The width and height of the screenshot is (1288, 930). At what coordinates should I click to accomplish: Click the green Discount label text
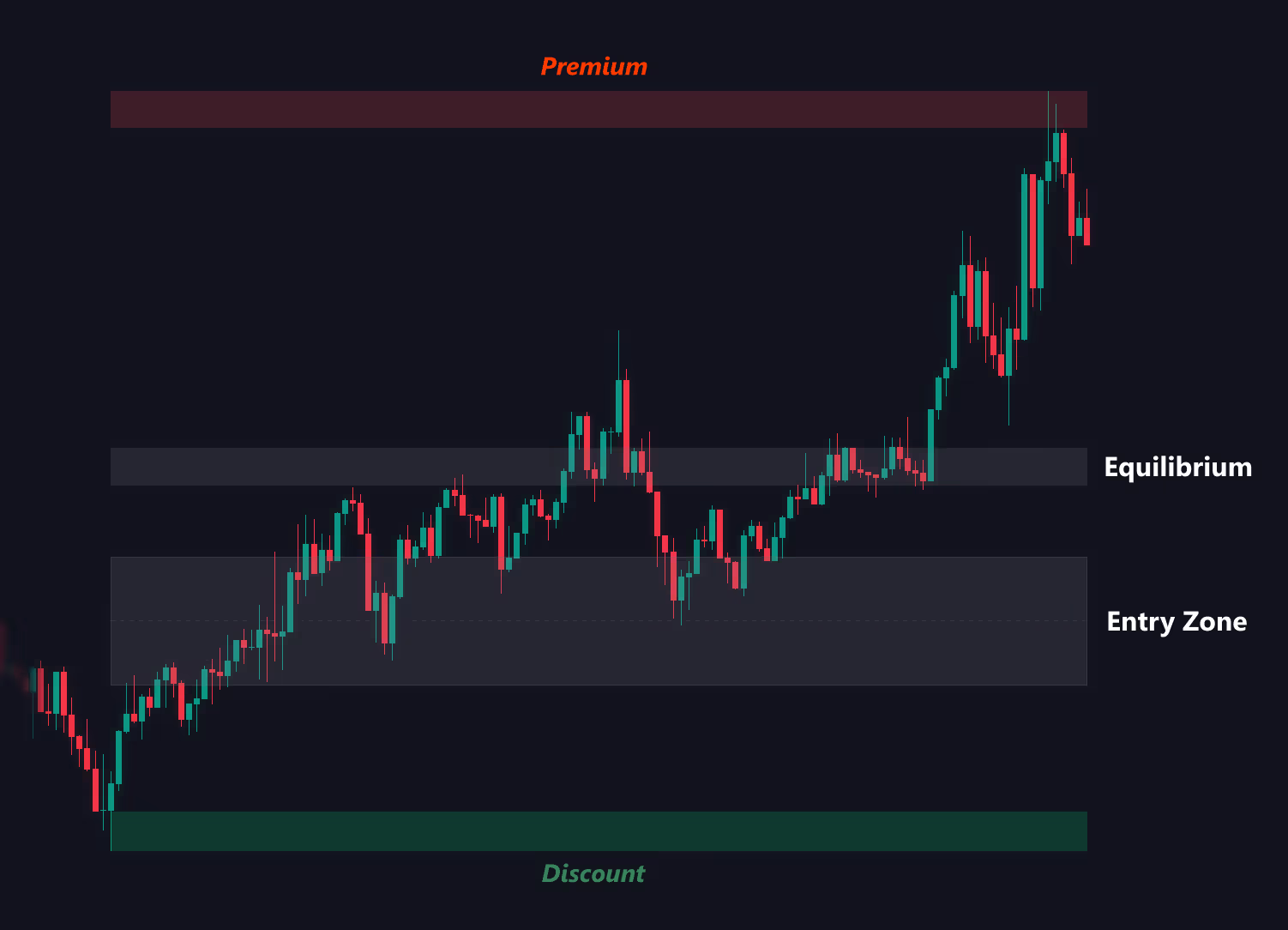click(x=593, y=873)
